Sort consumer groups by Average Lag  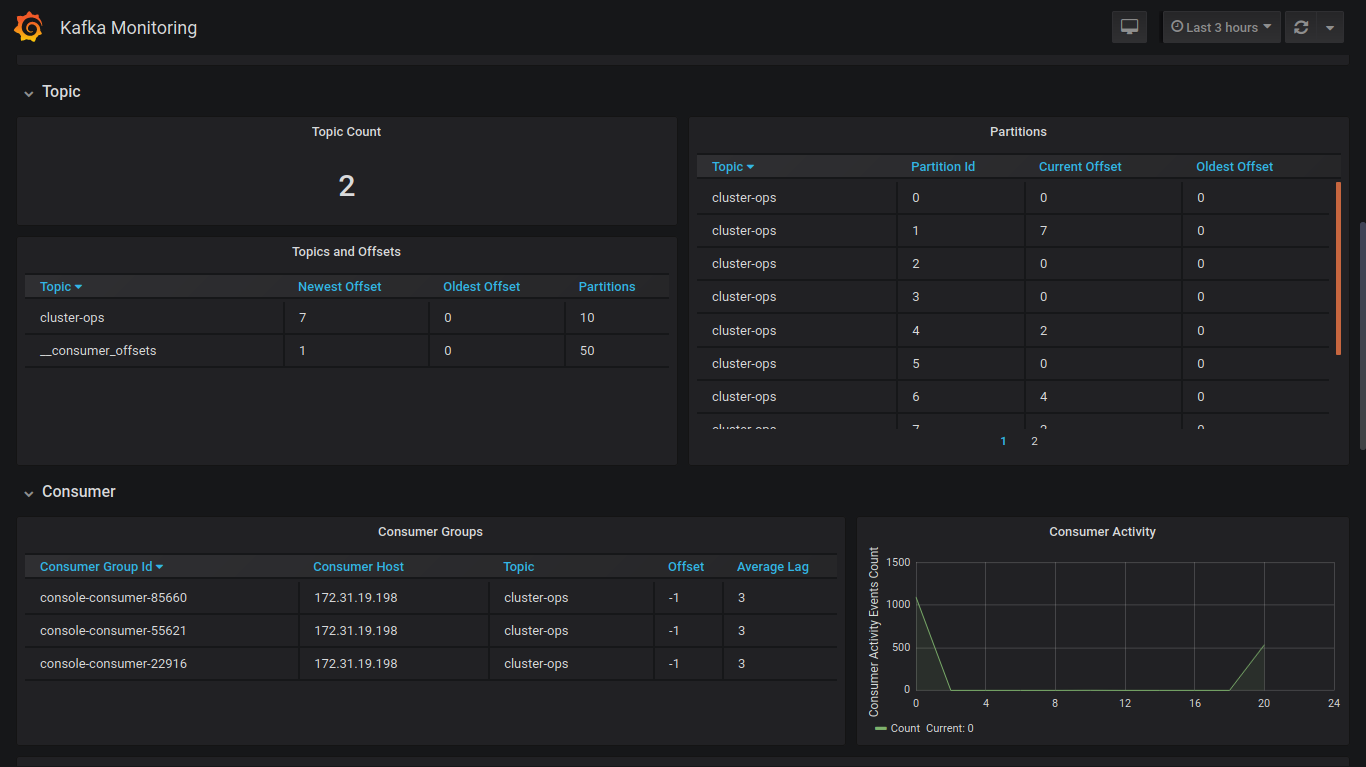(x=772, y=567)
